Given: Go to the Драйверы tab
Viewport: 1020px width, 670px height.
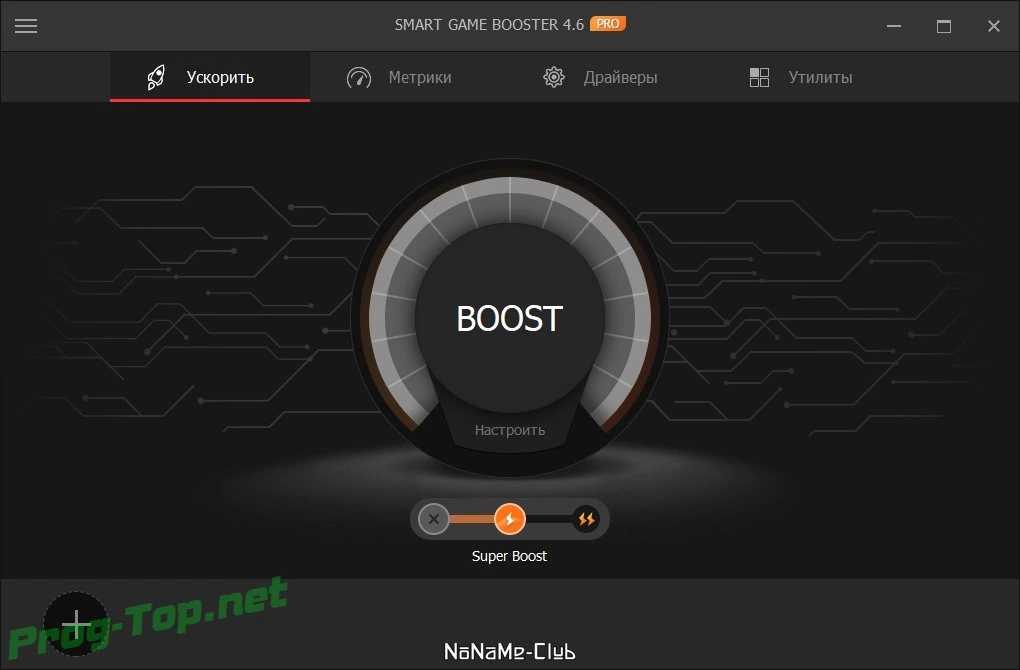Looking at the screenshot, I should (x=600, y=77).
